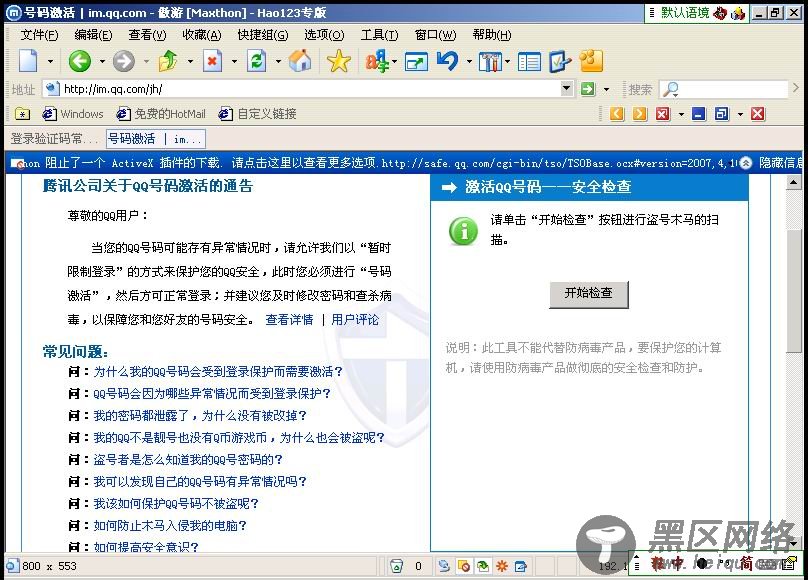
Task: Open the Windows link on links bar
Action: (x=73, y=114)
